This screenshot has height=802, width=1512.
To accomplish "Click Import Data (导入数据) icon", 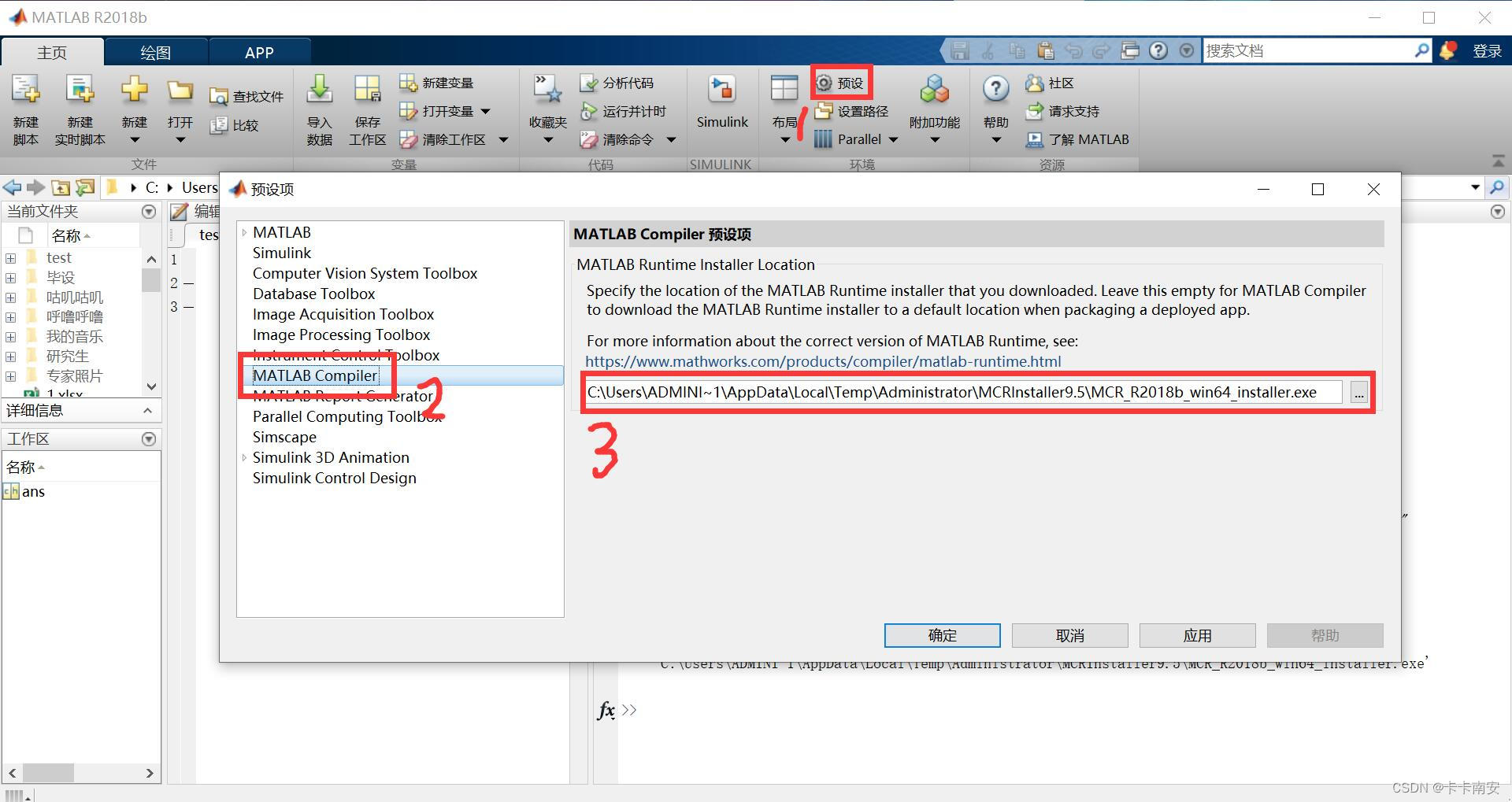I will click(x=319, y=91).
